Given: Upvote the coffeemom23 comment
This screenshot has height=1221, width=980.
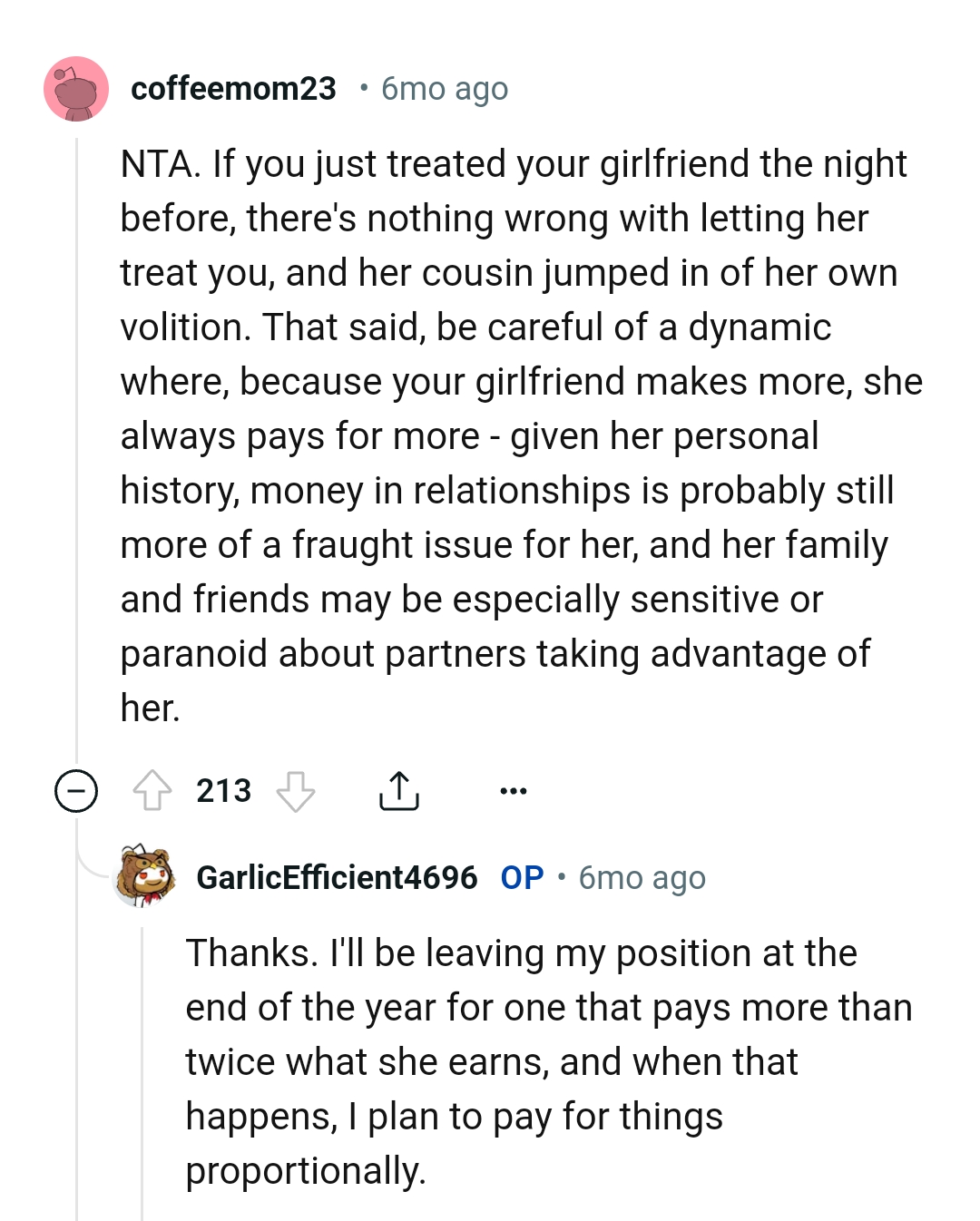Looking at the screenshot, I should point(152,790).
